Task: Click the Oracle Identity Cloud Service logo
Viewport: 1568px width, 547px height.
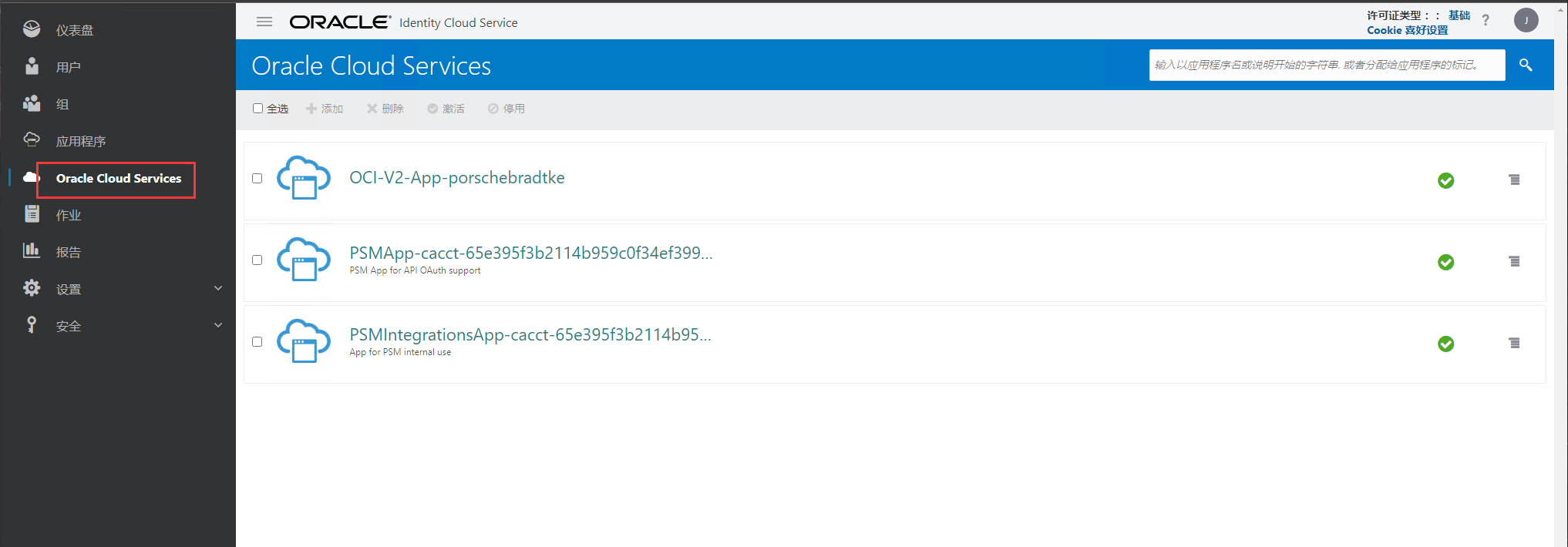Action: [404, 22]
